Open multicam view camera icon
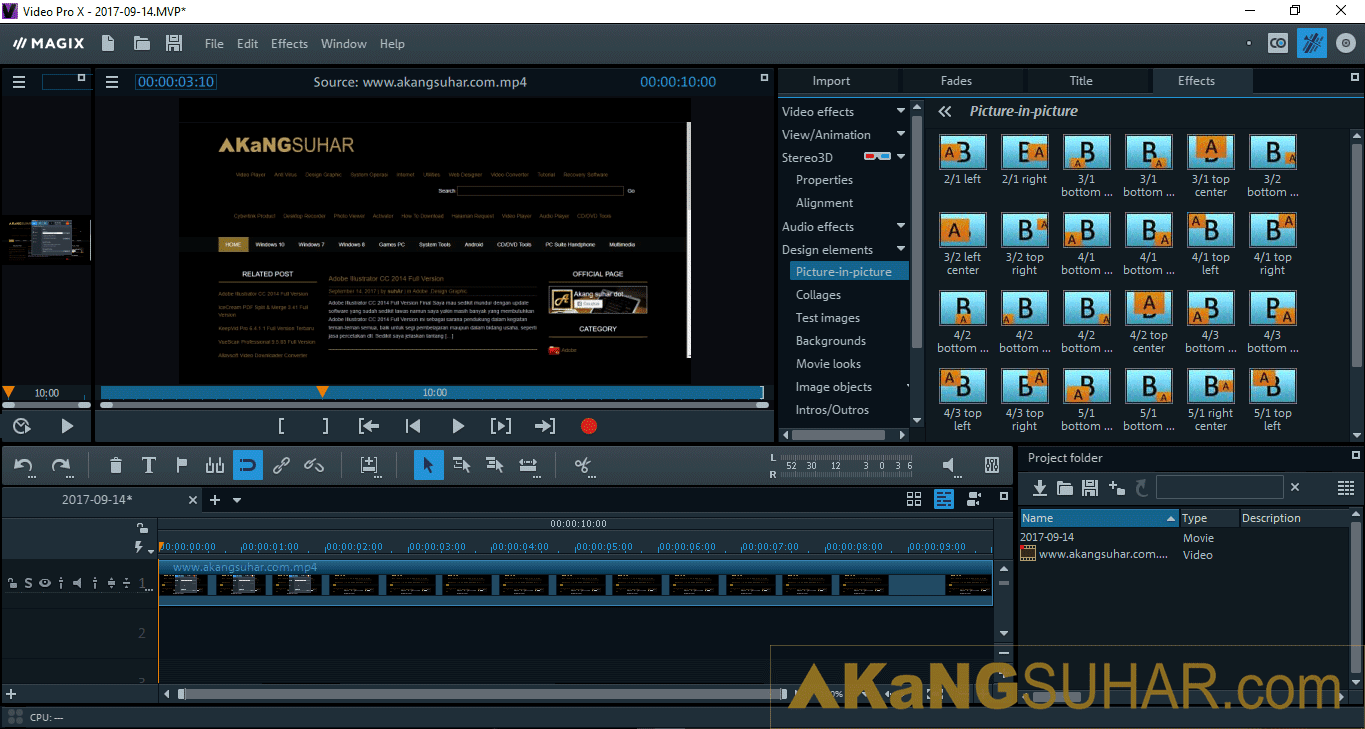1365x729 pixels. tap(975, 499)
